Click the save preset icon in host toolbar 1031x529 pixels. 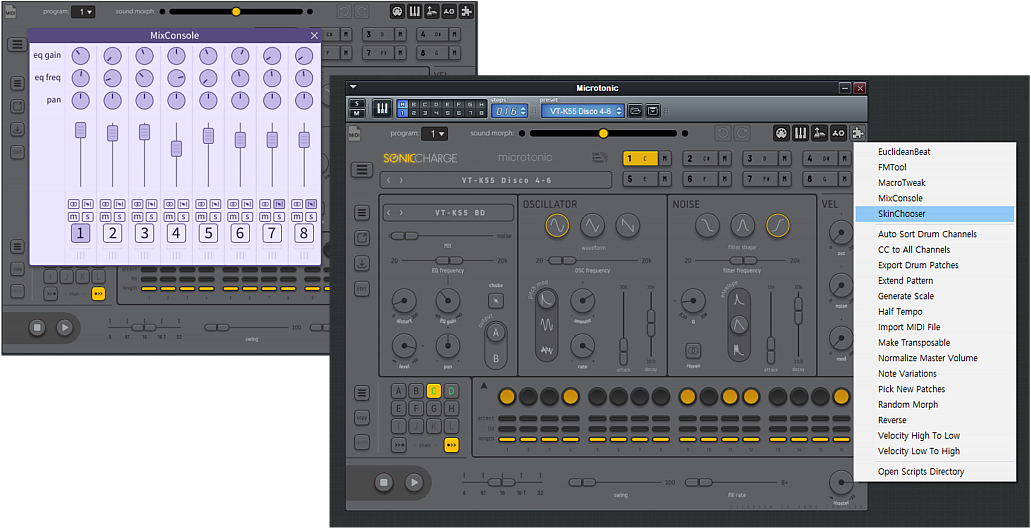coord(652,111)
